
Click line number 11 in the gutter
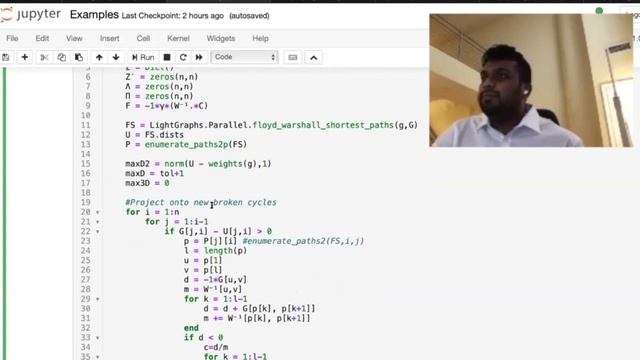point(85,125)
